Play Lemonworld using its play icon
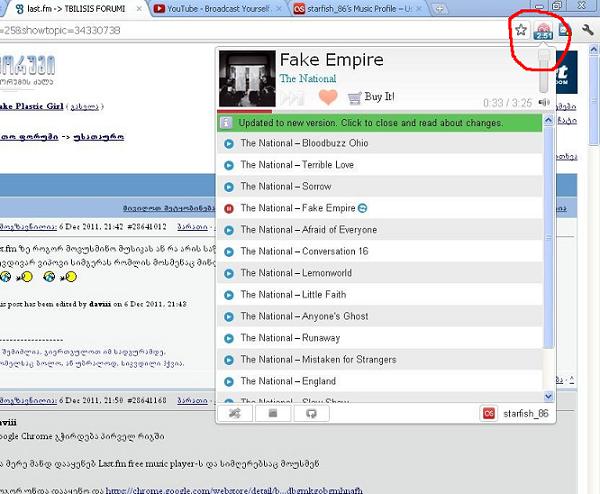 click(x=229, y=273)
